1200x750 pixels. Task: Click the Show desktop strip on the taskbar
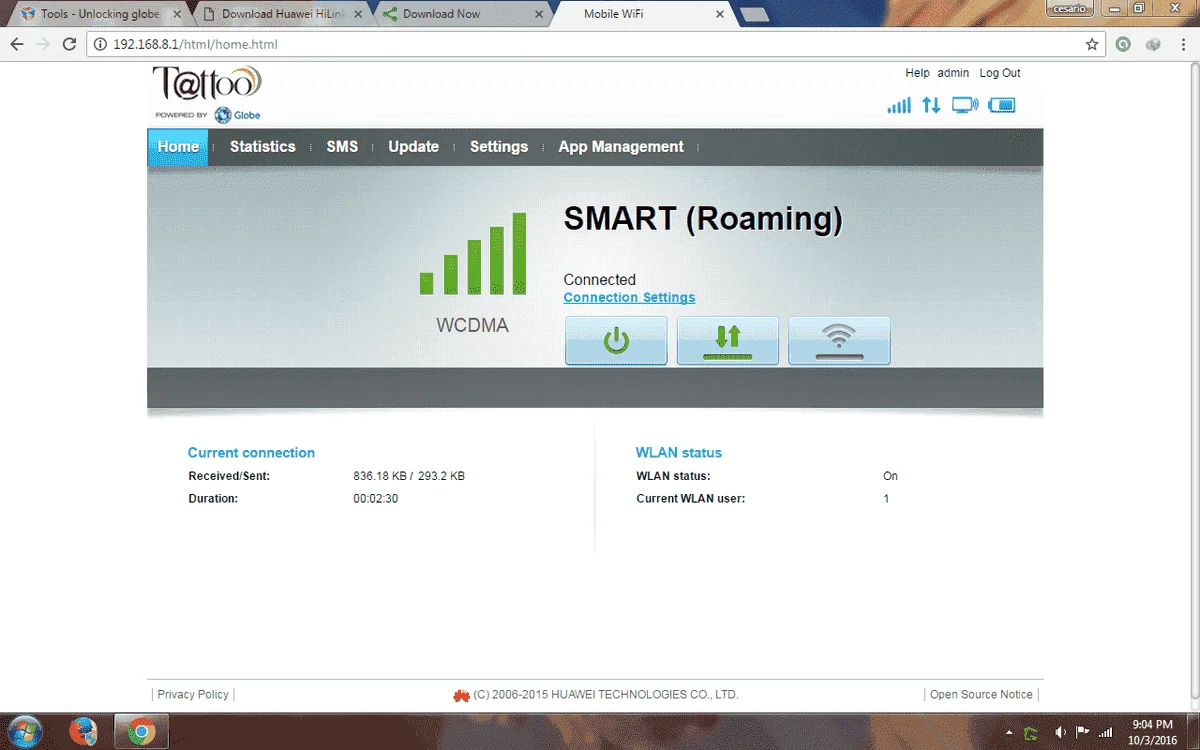1193,731
